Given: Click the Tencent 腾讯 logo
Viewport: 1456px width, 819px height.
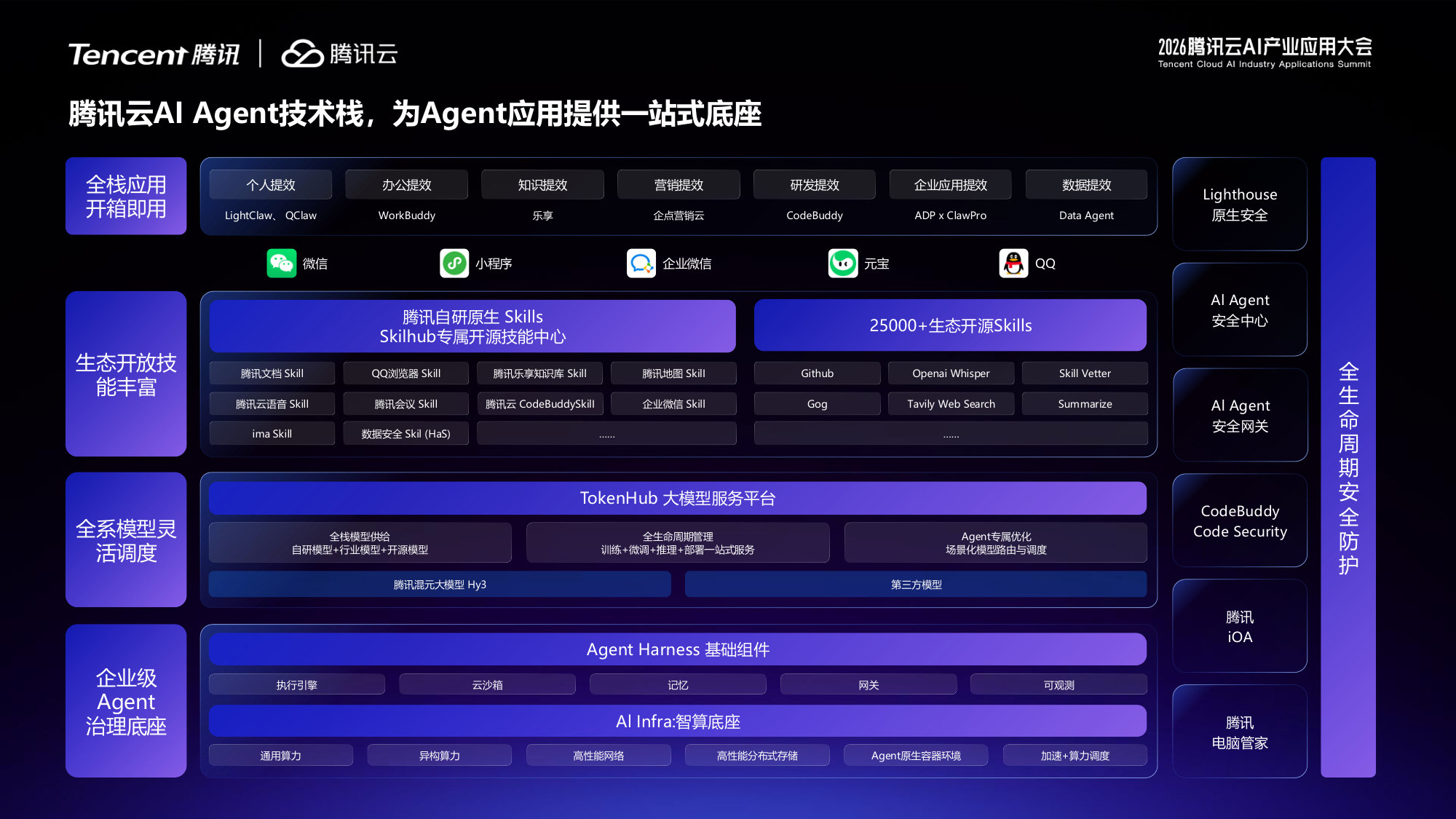Looking at the screenshot, I should point(154,55).
